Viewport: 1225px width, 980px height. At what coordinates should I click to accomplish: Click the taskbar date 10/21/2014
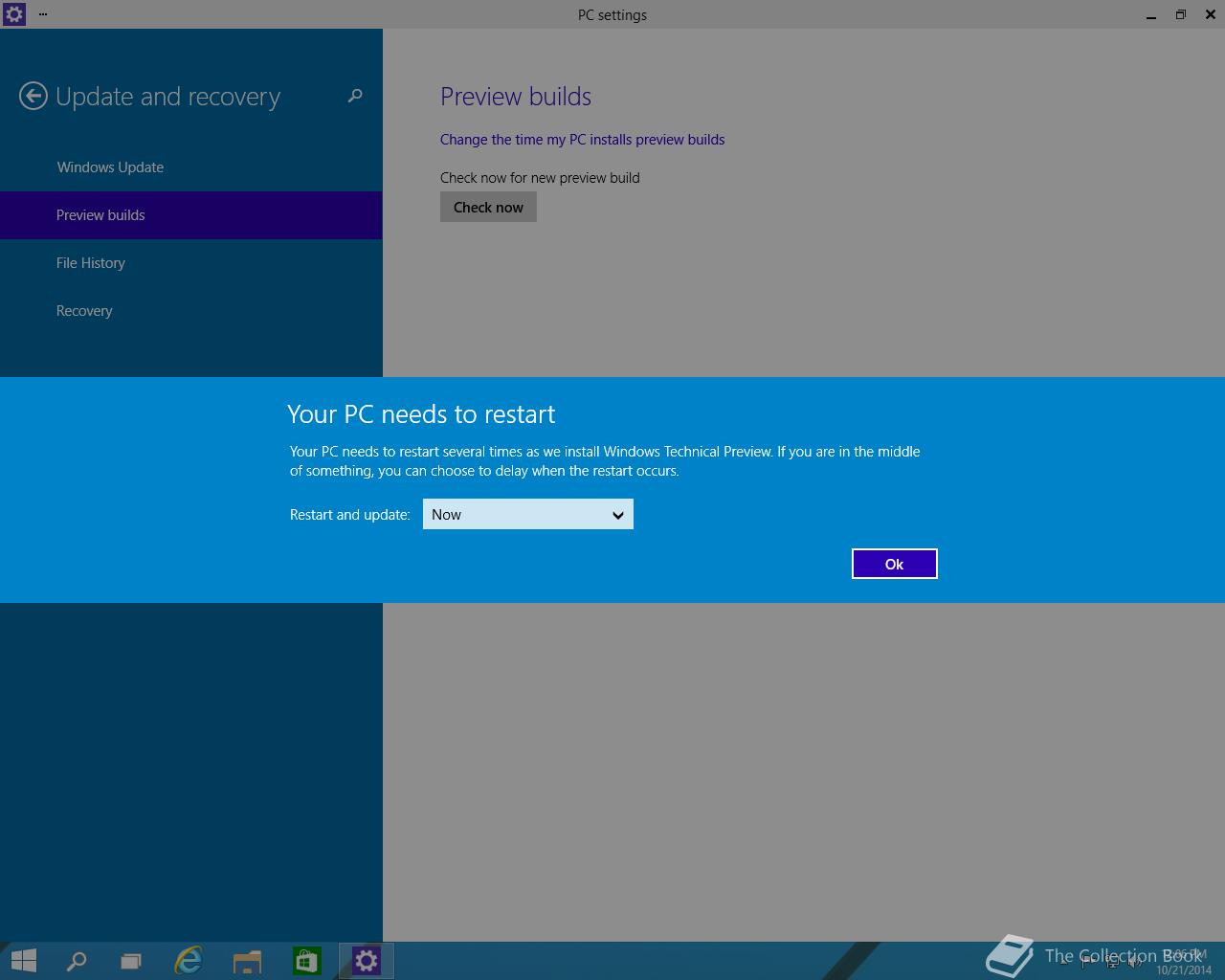tap(1184, 969)
